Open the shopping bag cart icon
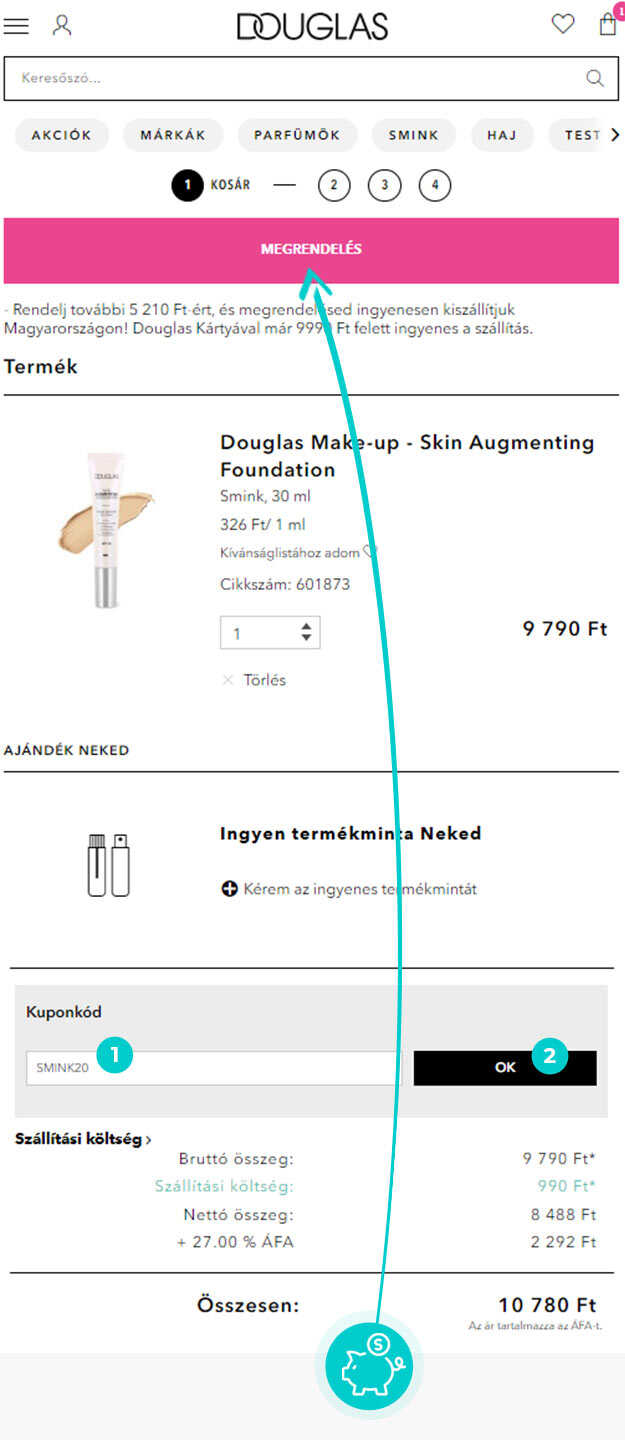Screen dimensions: 625x1440 click(608, 24)
